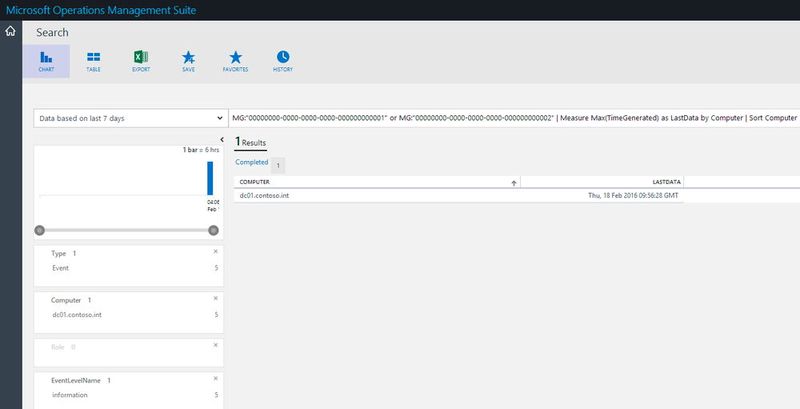
Task: Open the 'Data based on last 7 days' dropdown
Action: pyautogui.click(x=131, y=118)
